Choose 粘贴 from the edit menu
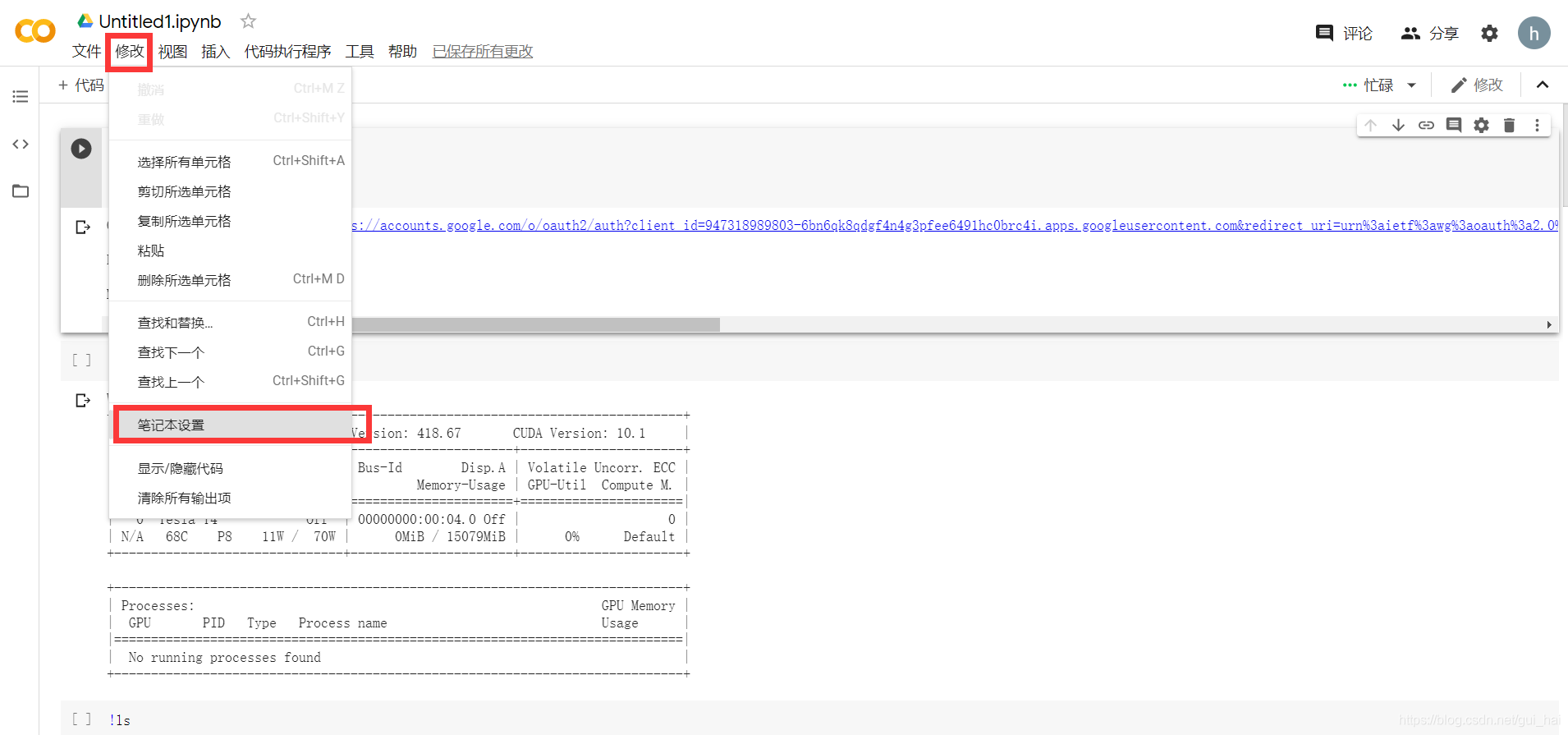This screenshot has width=1568, height=735. 231,250
